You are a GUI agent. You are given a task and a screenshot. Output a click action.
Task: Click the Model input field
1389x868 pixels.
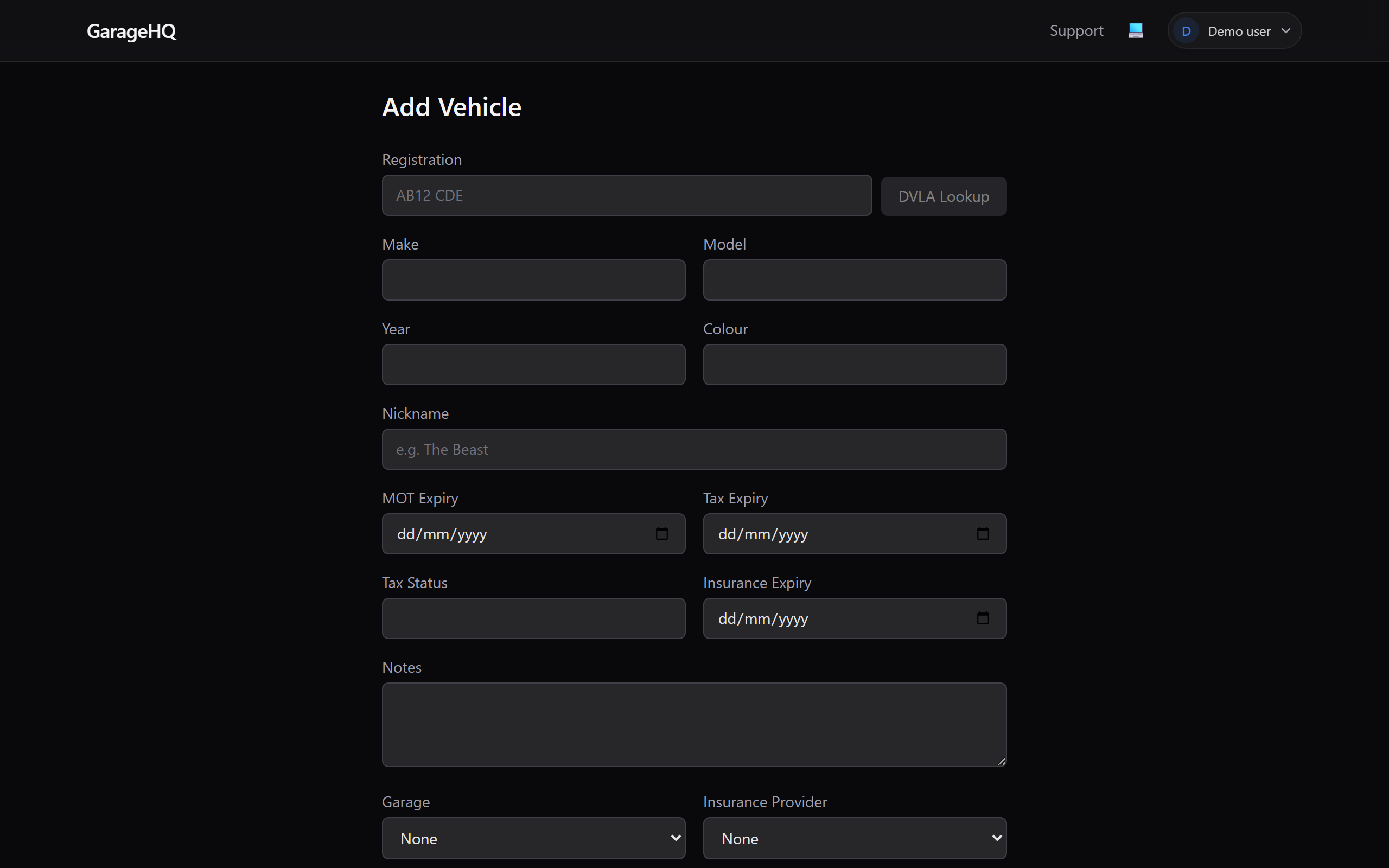click(854, 279)
